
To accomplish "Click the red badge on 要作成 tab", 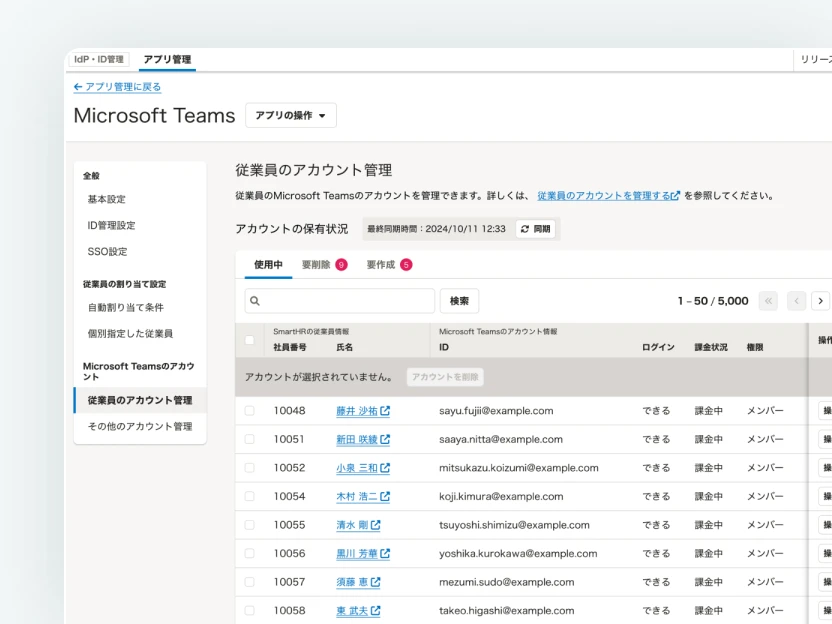I will pos(406,265).
